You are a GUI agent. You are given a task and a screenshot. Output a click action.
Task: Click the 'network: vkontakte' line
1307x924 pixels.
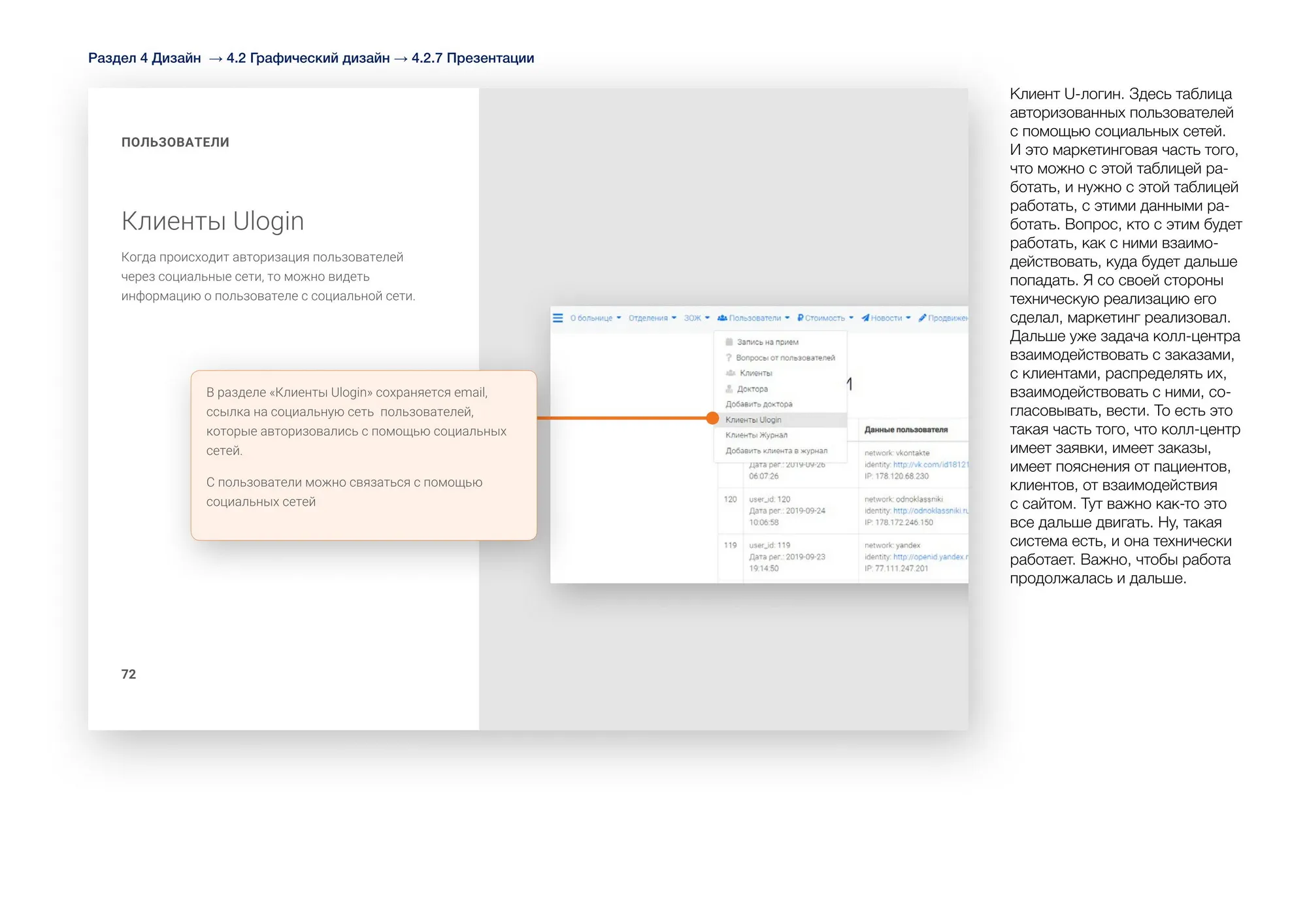point(897,453)
